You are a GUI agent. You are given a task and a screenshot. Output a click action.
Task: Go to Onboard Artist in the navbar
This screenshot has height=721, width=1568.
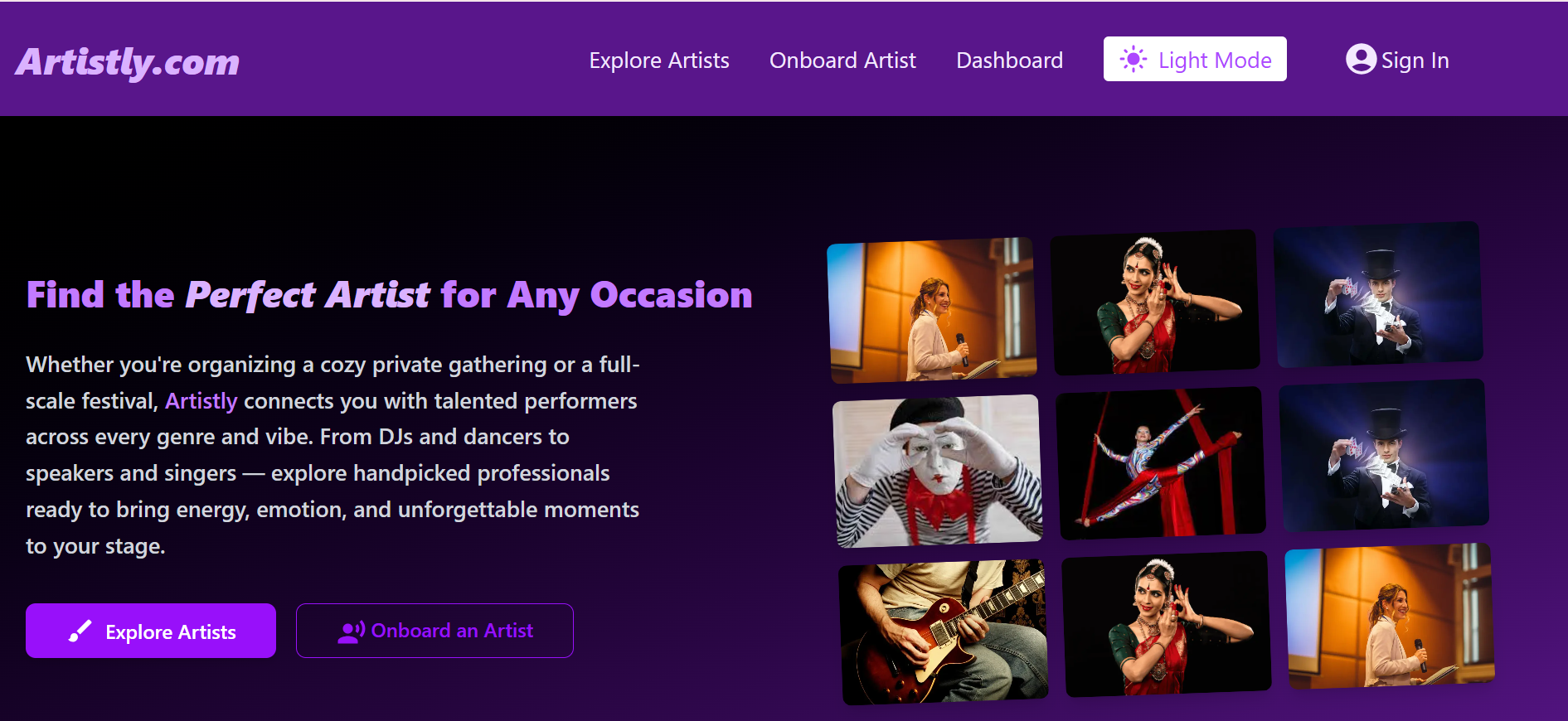click(x=842, y=60)
